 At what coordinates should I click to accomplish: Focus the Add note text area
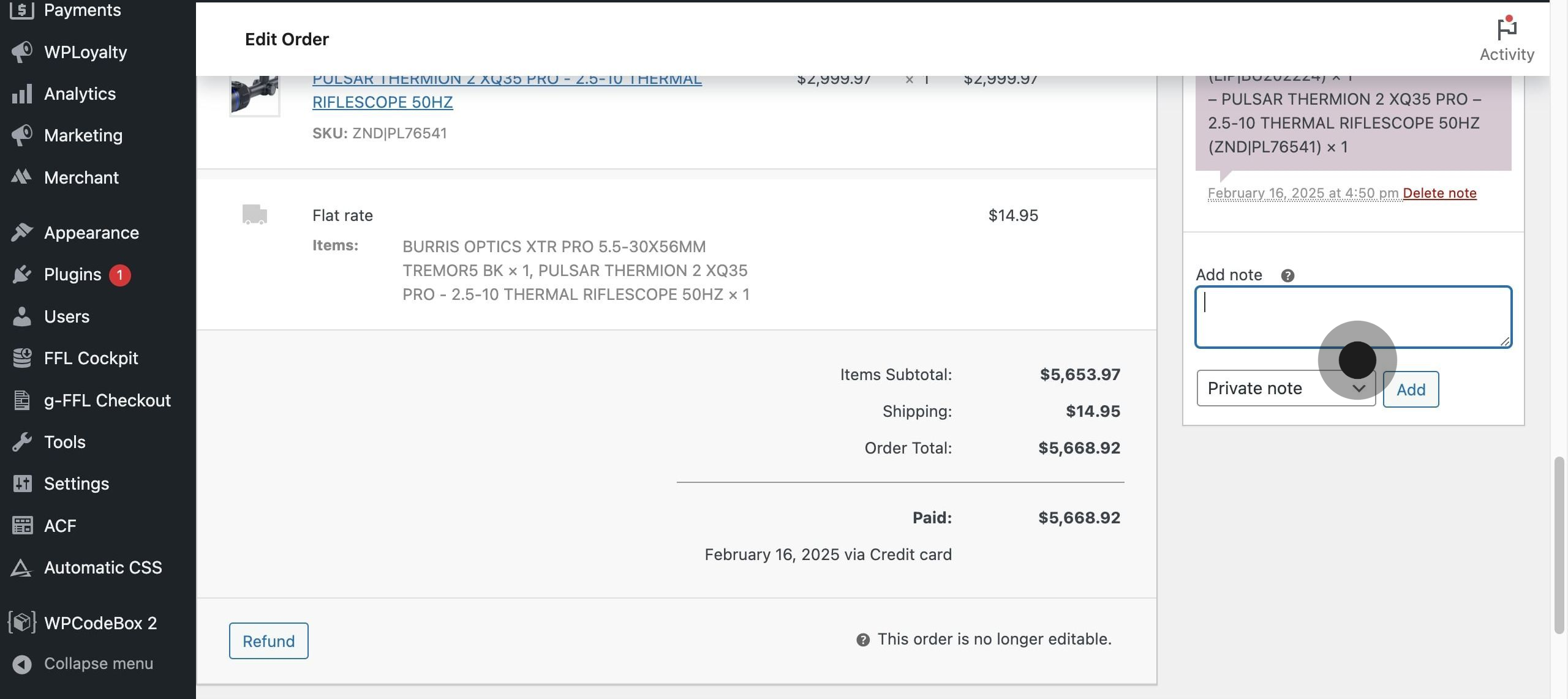[x=1352, y=316]
